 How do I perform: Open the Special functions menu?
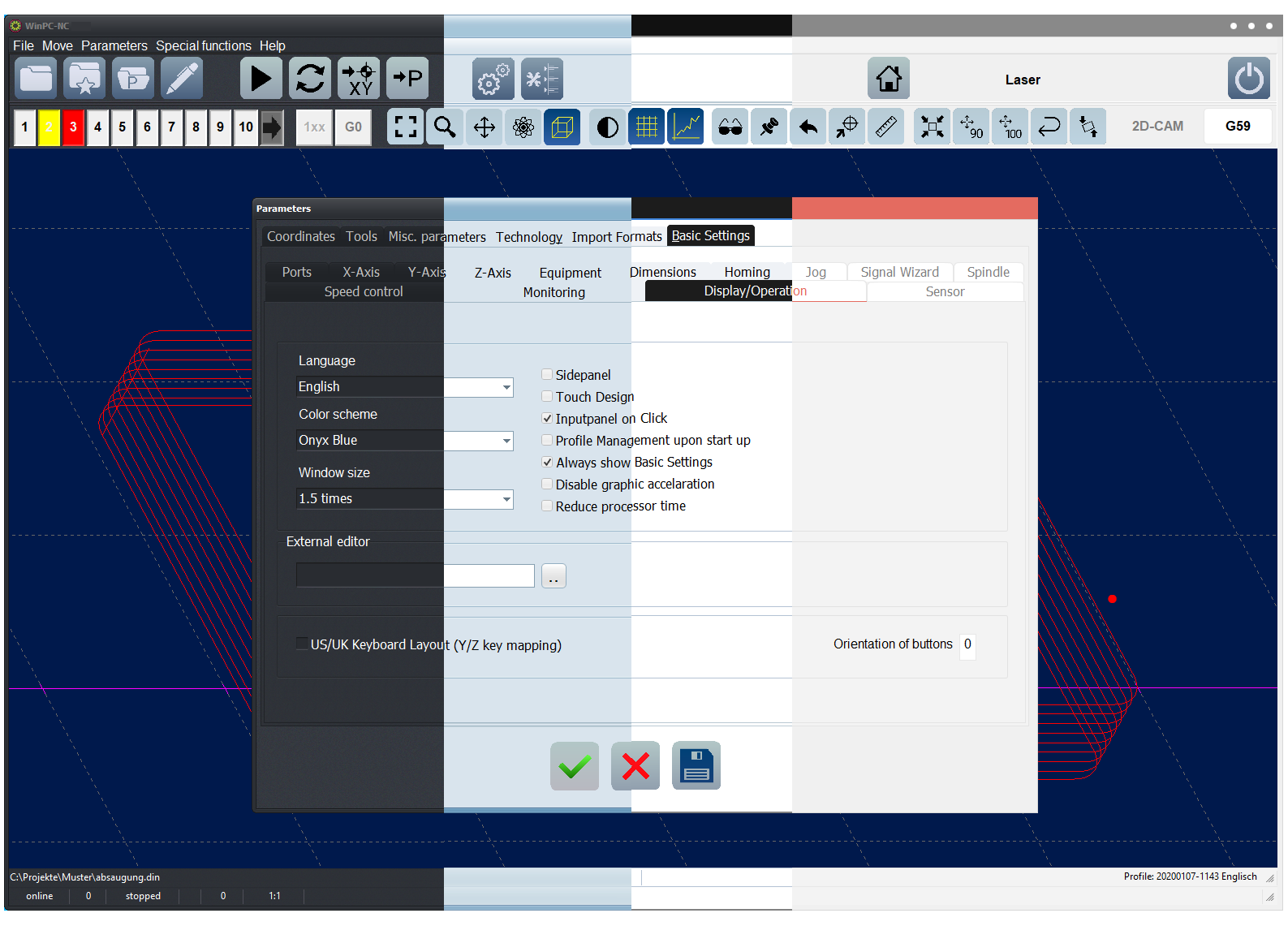(204, 45)
